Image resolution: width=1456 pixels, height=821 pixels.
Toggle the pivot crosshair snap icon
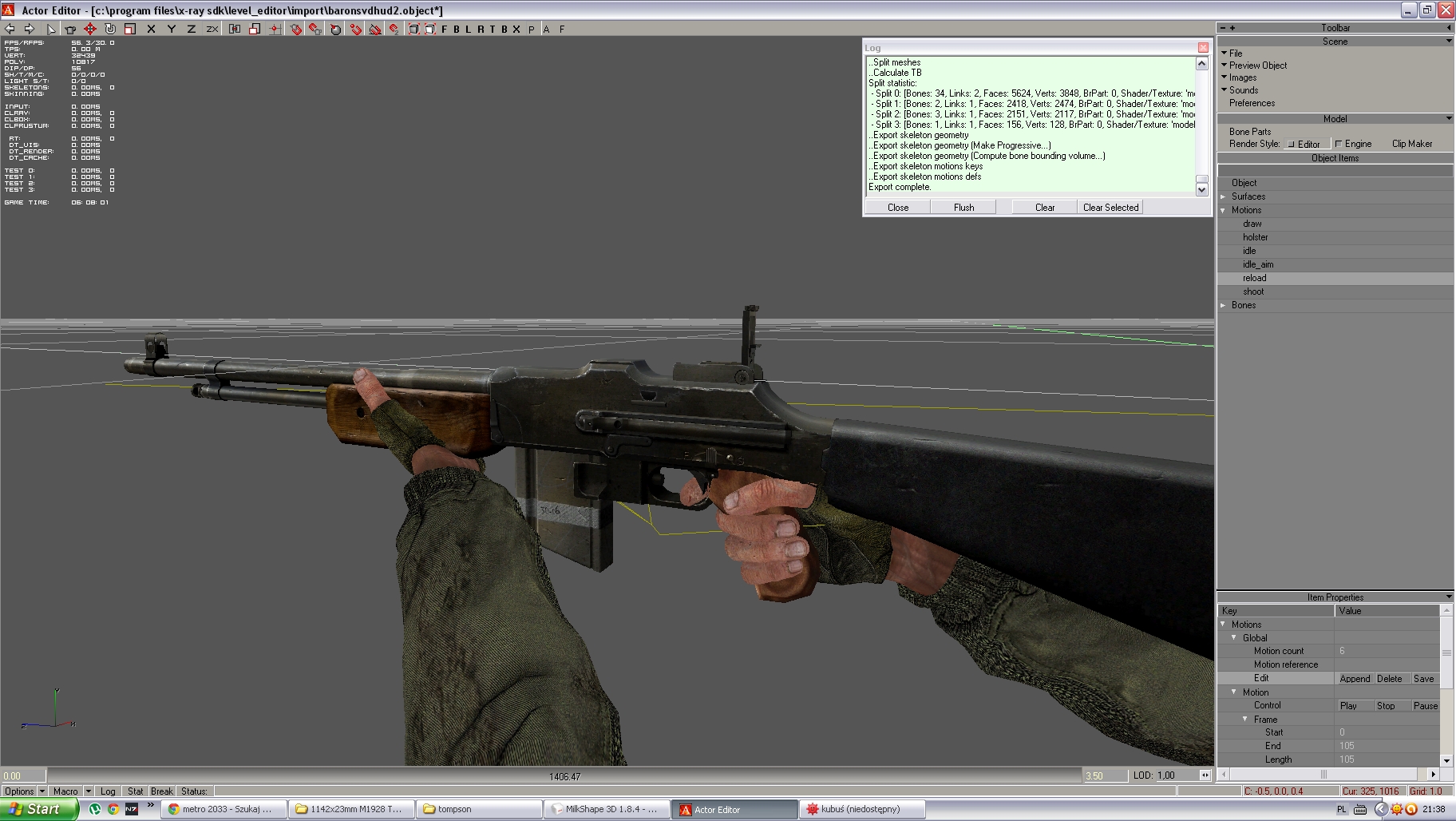pos(275,29)
